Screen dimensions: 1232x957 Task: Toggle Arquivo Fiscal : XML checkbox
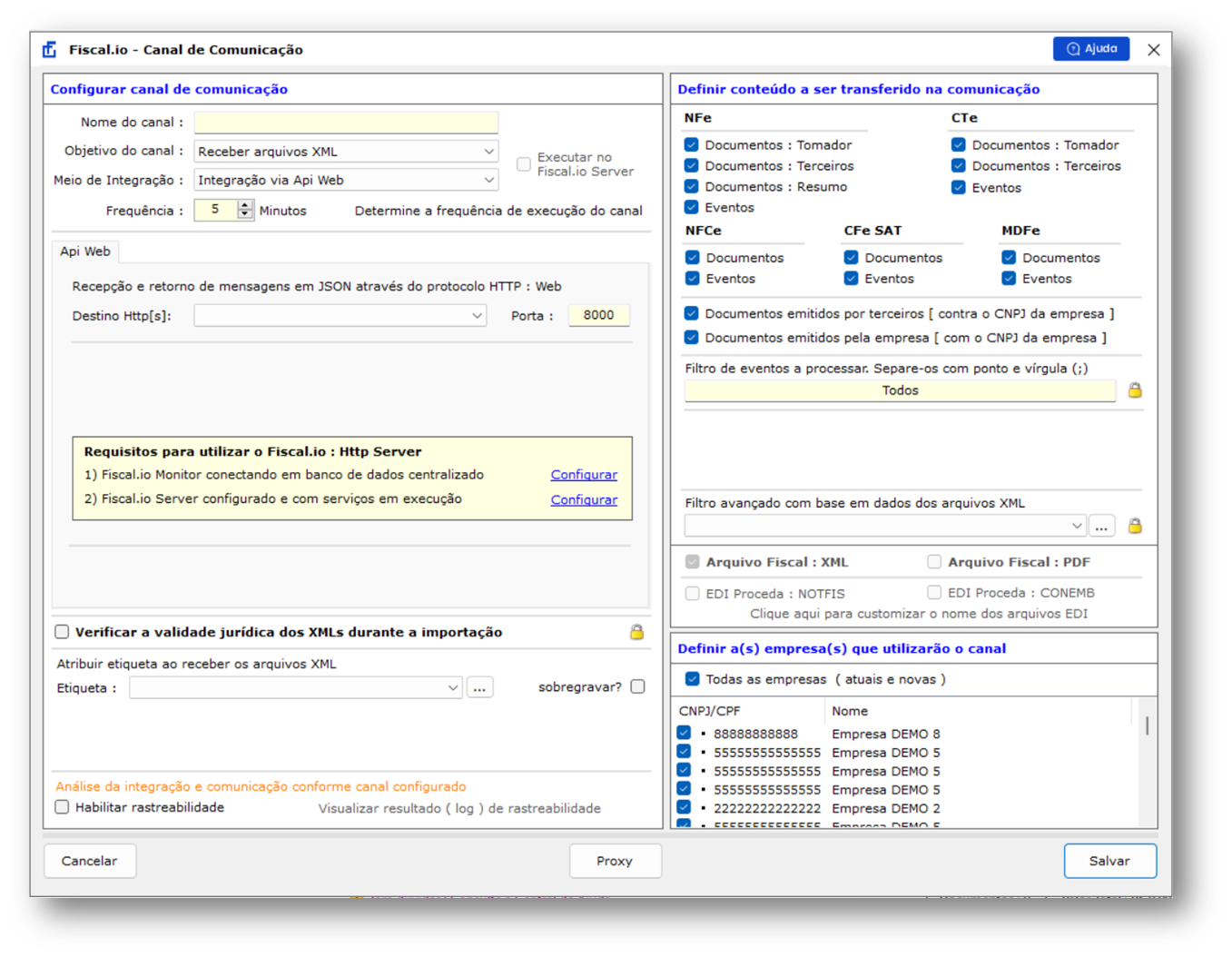692,562
